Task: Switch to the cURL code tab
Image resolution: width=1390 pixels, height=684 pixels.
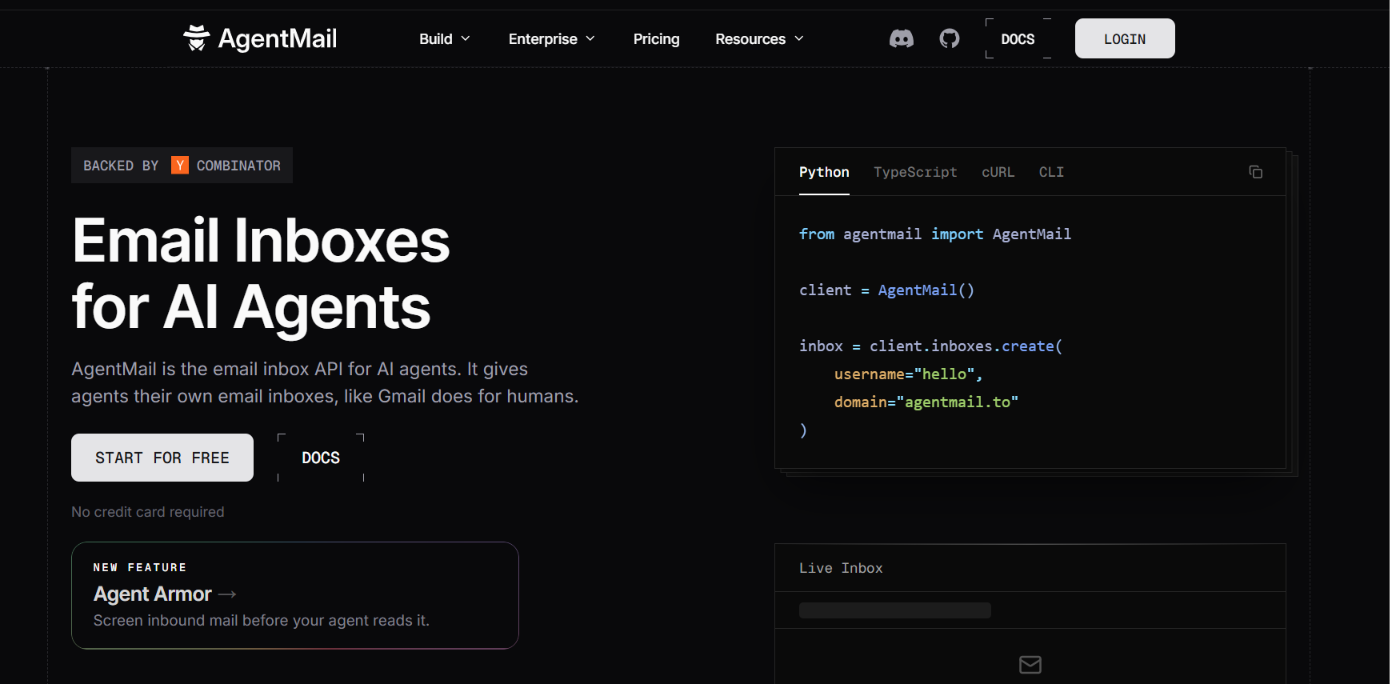Action: click(x=998, y=172)
